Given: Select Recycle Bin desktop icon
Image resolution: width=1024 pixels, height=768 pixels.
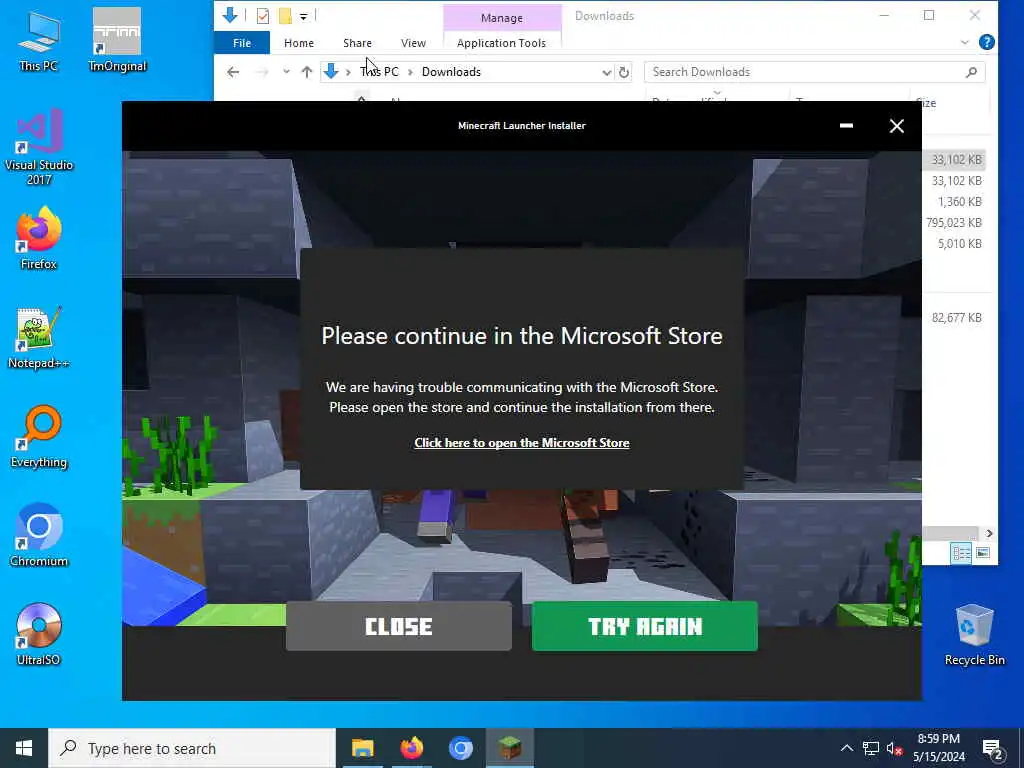Looking at the screenshot, I should point(974,635).
